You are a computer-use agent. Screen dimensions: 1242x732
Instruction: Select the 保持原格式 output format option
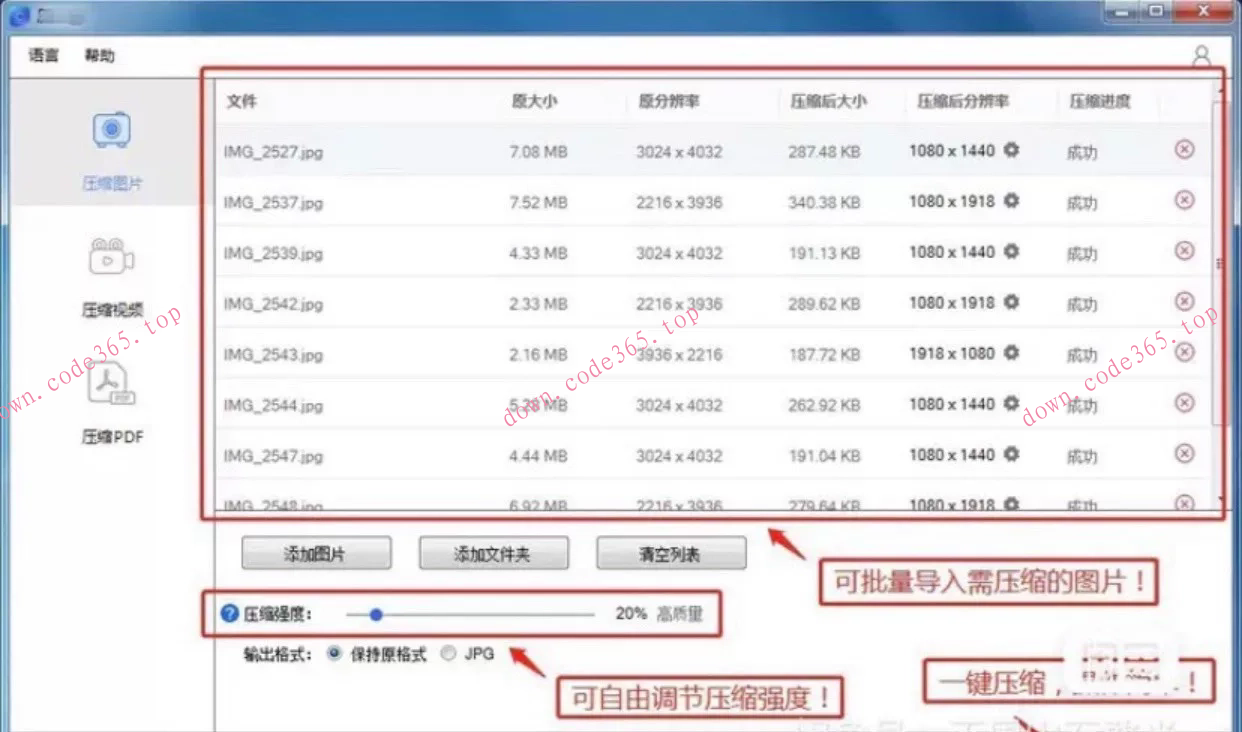click(333, 654)
